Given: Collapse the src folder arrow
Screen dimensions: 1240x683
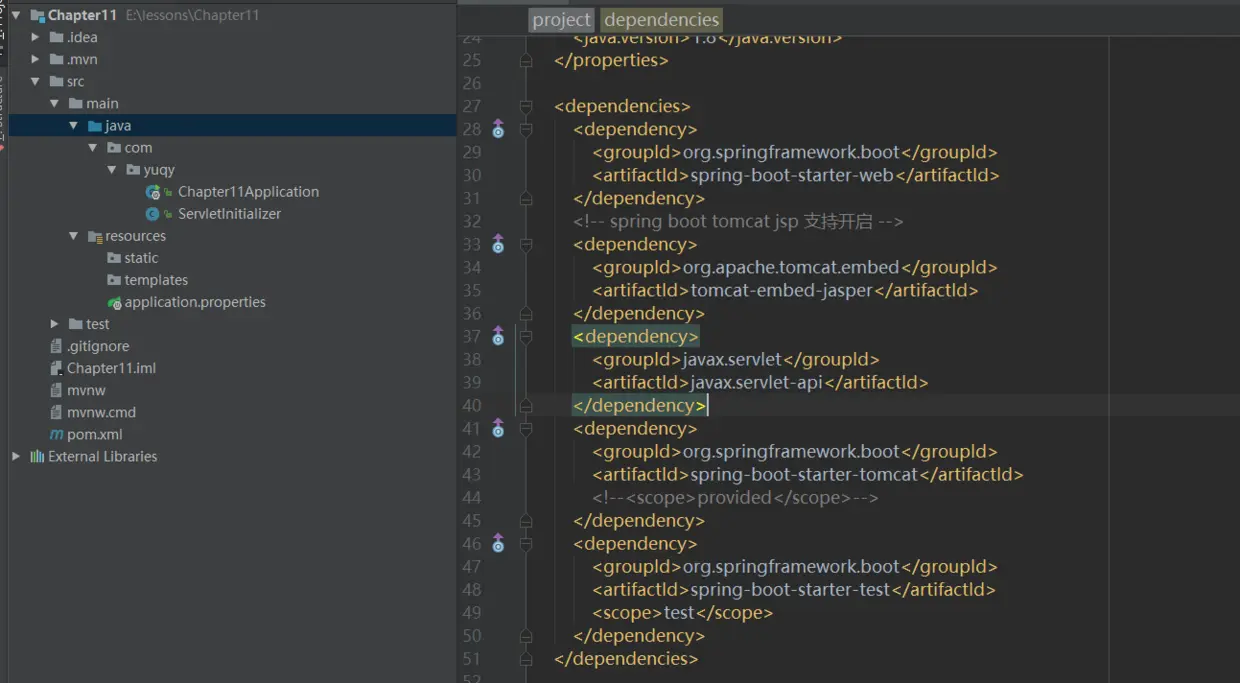Looking at the screenshot, I should 35,81.
